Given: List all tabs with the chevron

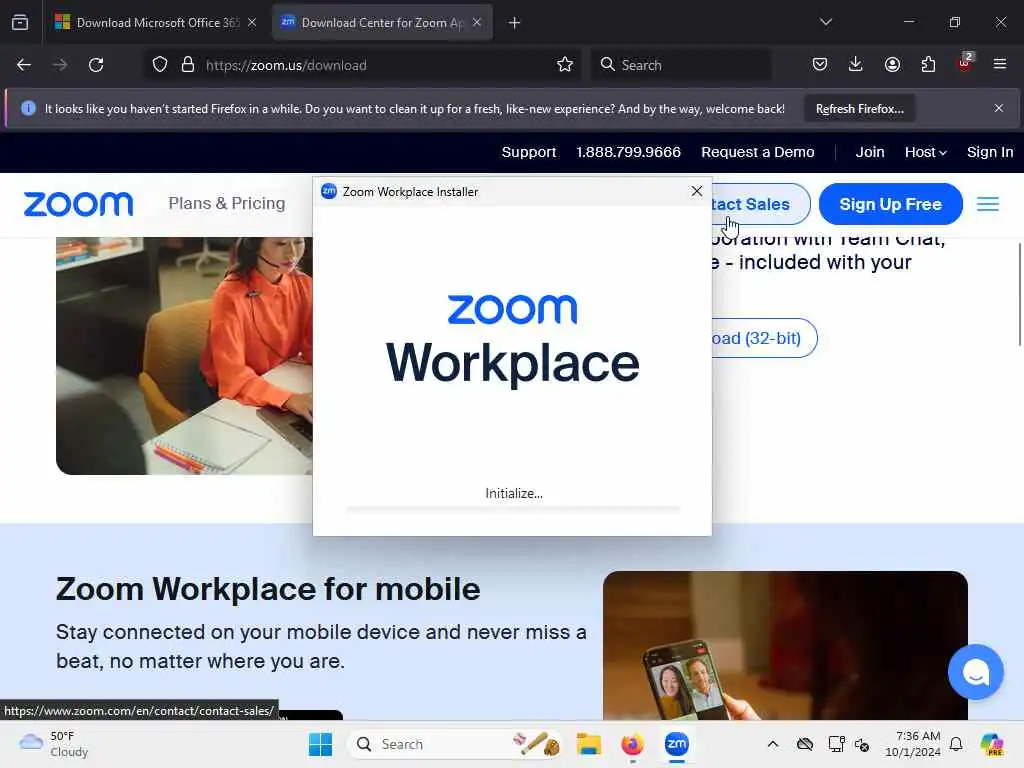Looking at the screenshot, I should pos(825,22).
